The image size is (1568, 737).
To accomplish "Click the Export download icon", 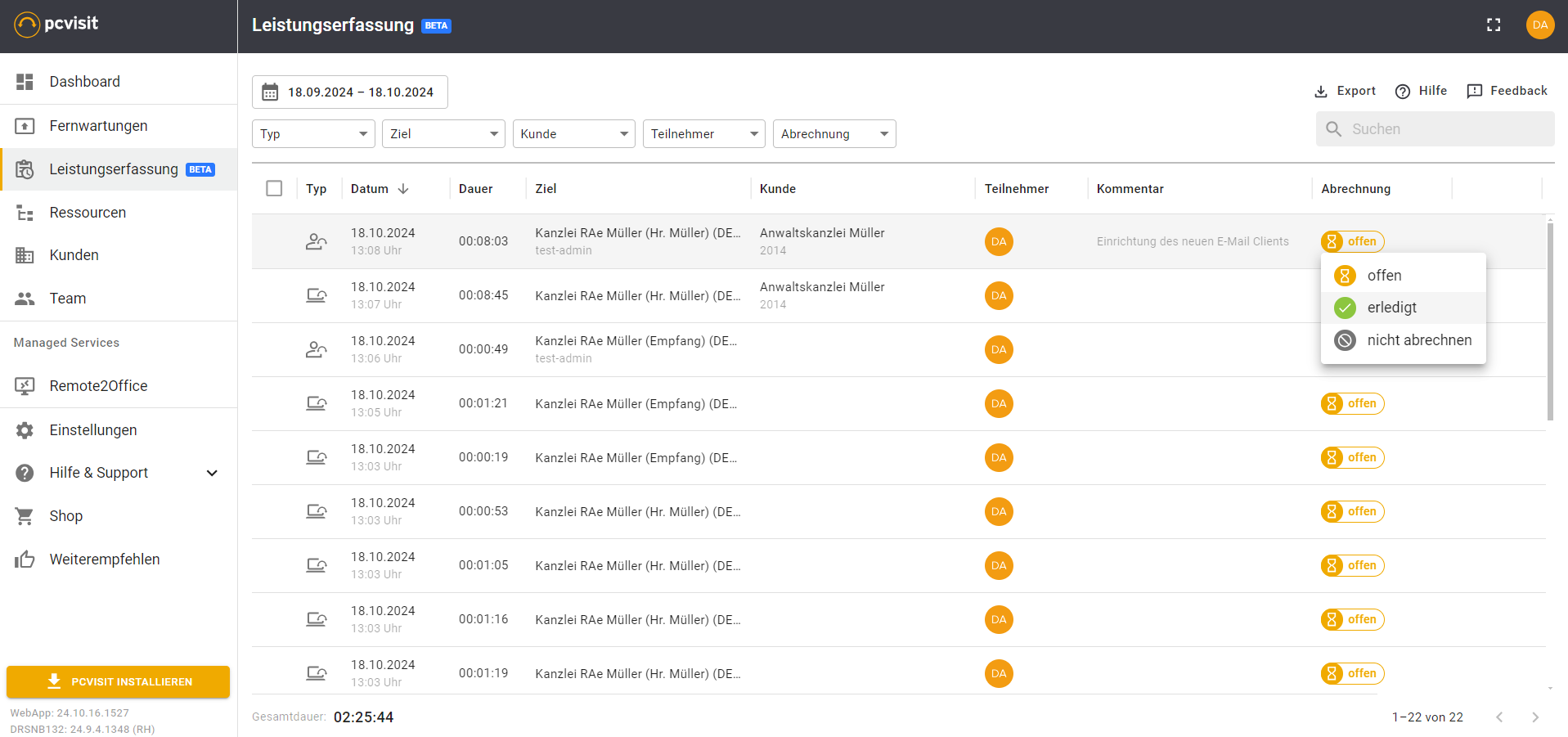I will coord(1321,92).
